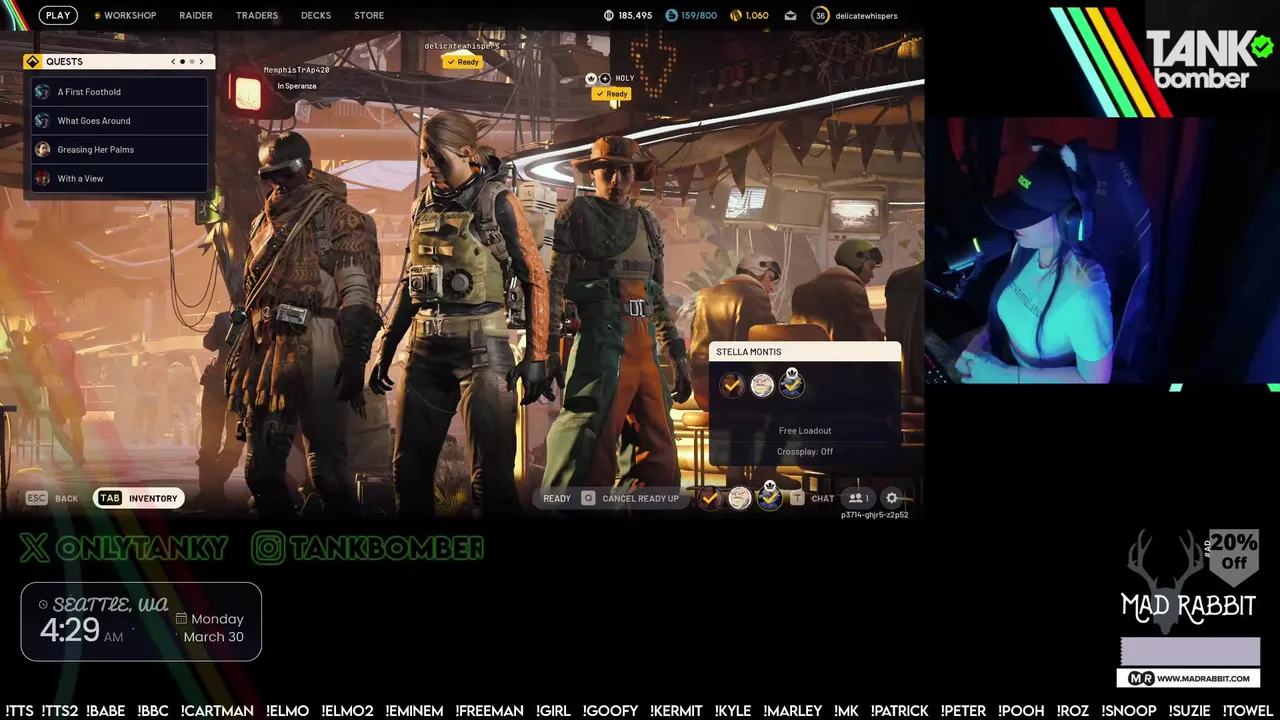
Task: Open the STORE tab
Action: coord(369,15)
